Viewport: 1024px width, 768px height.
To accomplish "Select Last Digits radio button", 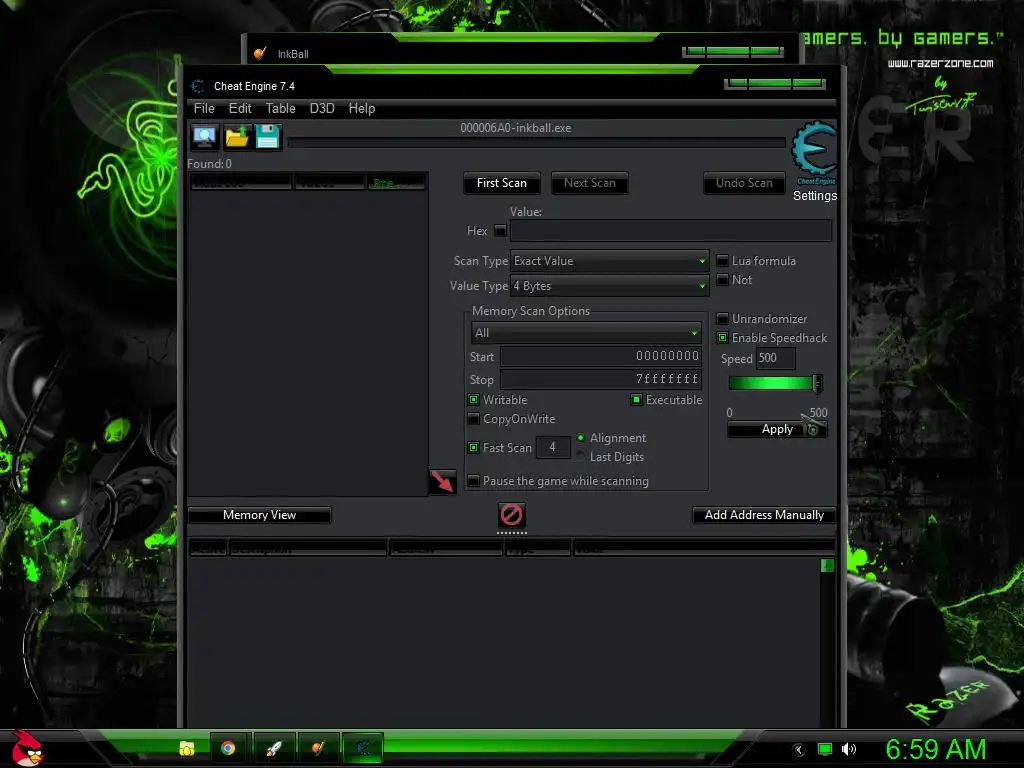I will pos(581,456).
